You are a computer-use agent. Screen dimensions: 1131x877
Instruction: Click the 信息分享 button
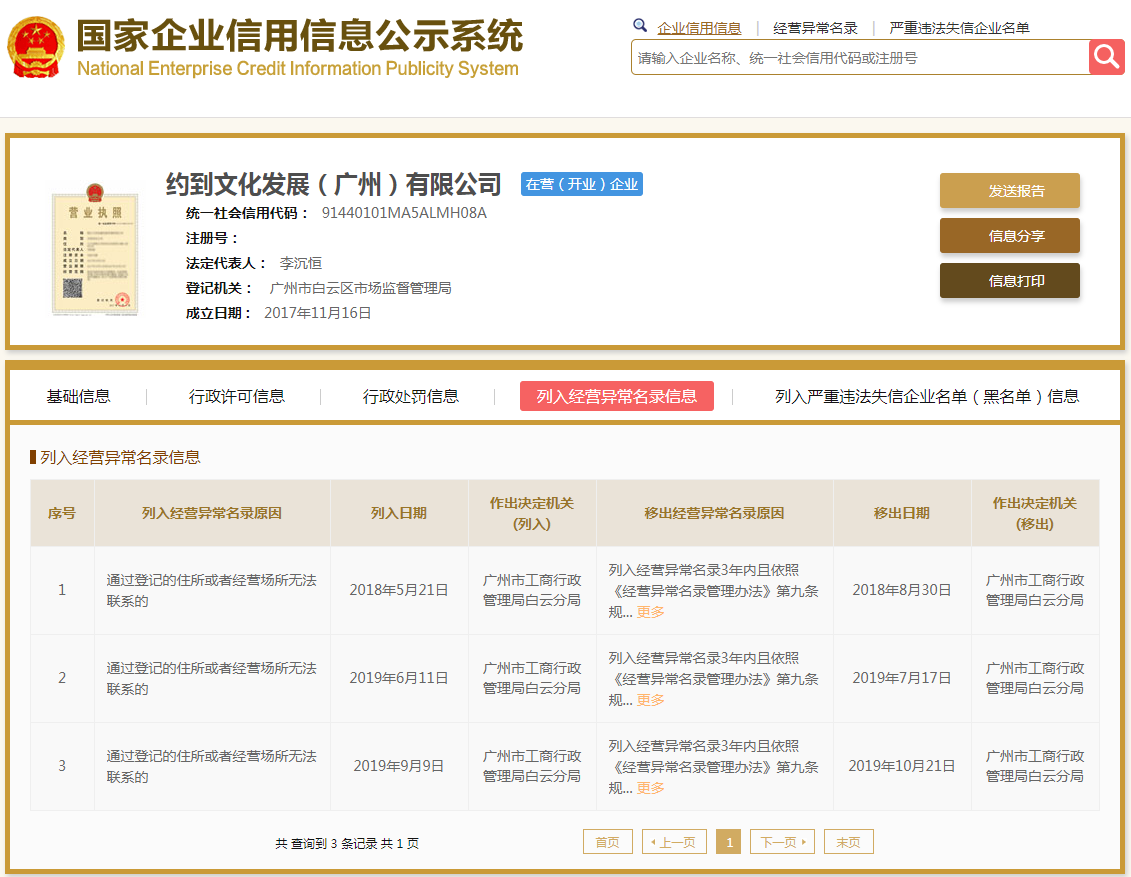pyautogui.click(x=1009, y=236)
